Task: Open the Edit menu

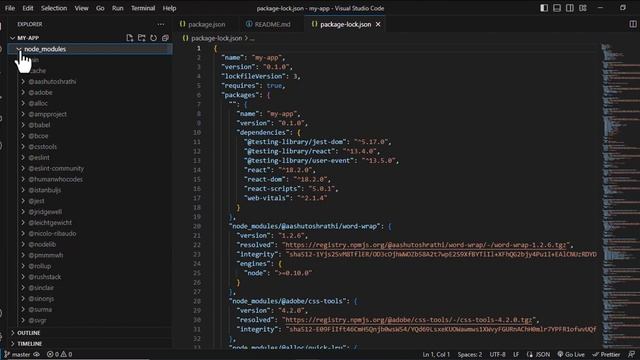Action: coord(28,8)
